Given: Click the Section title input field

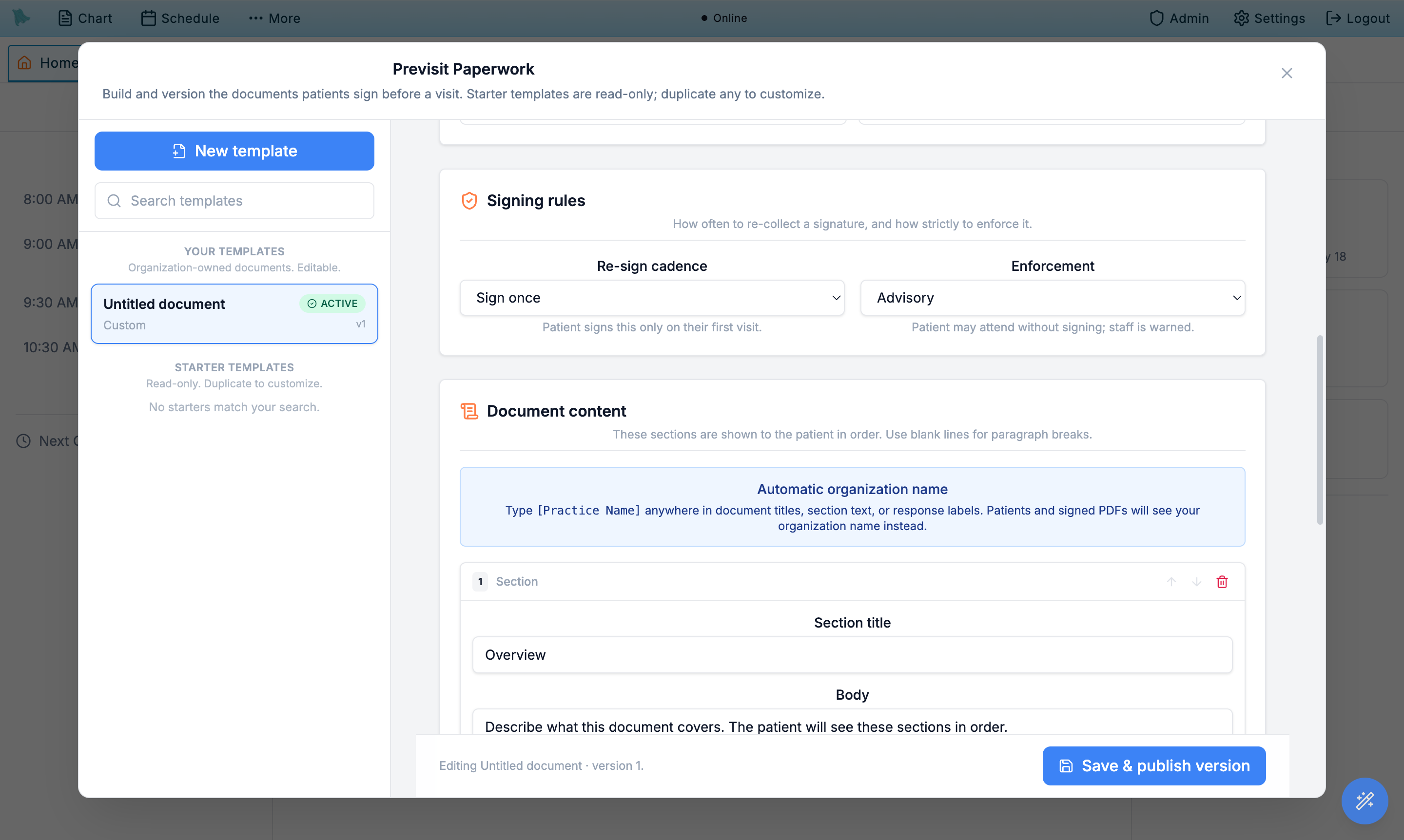Looking at the screenshot, I should (x=852, y=655).
